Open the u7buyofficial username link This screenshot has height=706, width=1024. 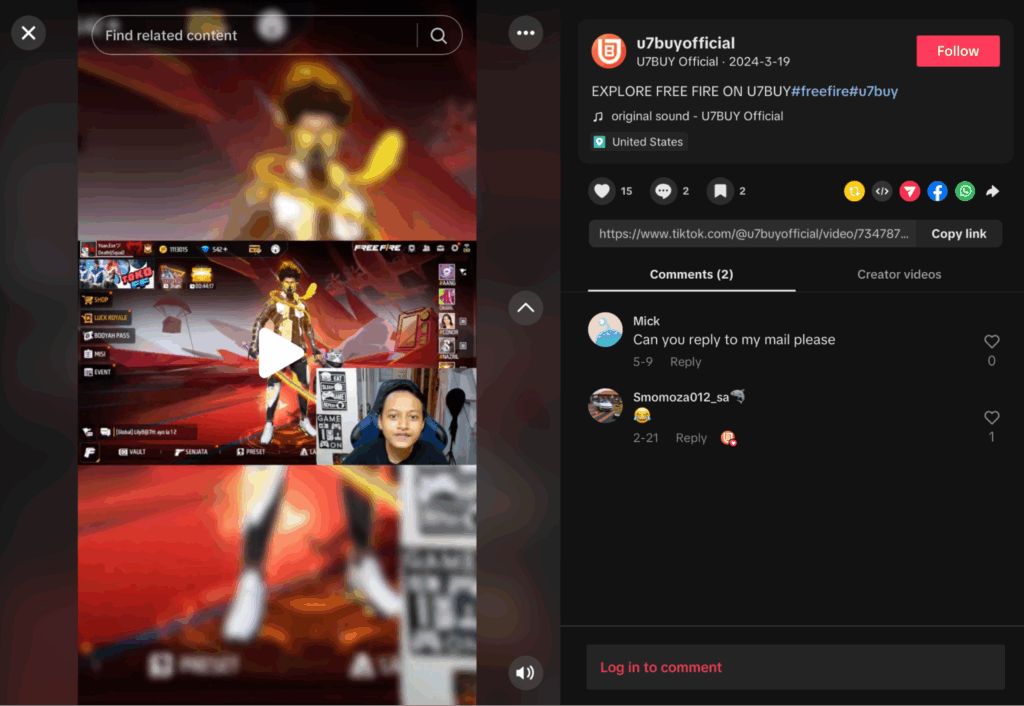coord(686,43)
